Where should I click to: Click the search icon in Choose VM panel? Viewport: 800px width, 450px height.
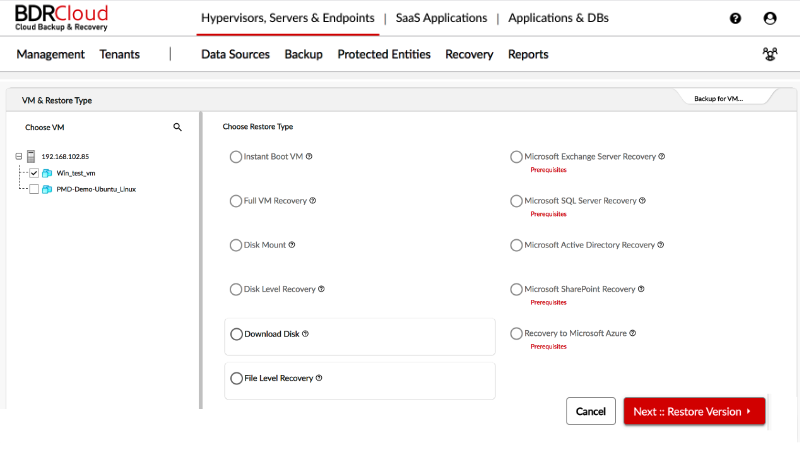(178, 127)
